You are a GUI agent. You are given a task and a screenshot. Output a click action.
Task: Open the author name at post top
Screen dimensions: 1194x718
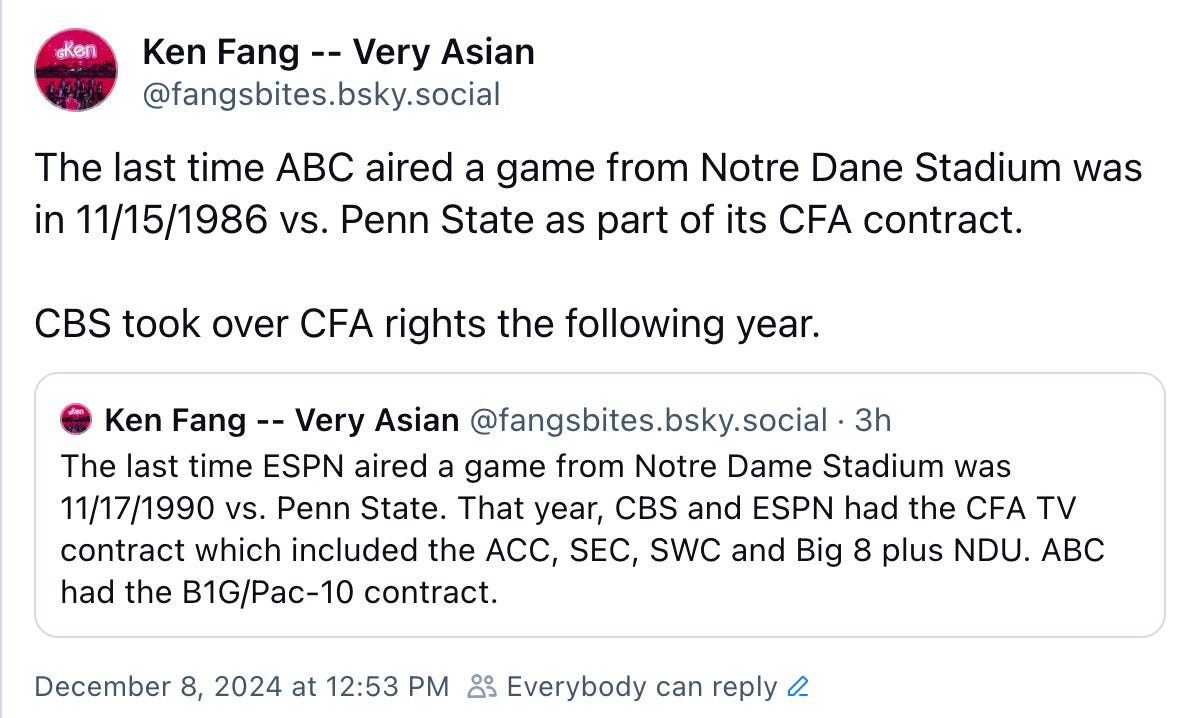coord(338,53)
